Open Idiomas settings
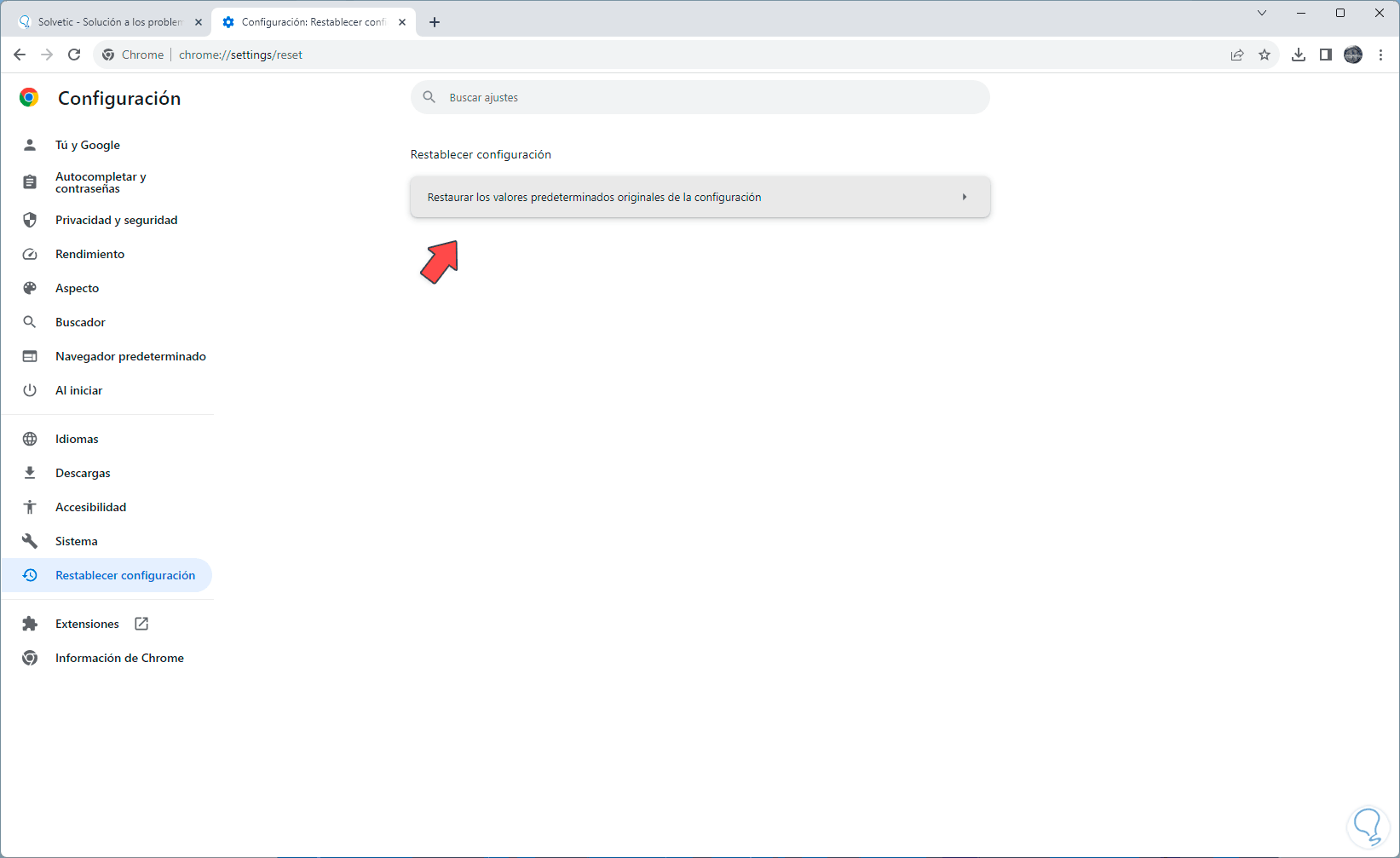Image resolution: width=1400 pixels, height=858 pixels. (x=107, y=439)
